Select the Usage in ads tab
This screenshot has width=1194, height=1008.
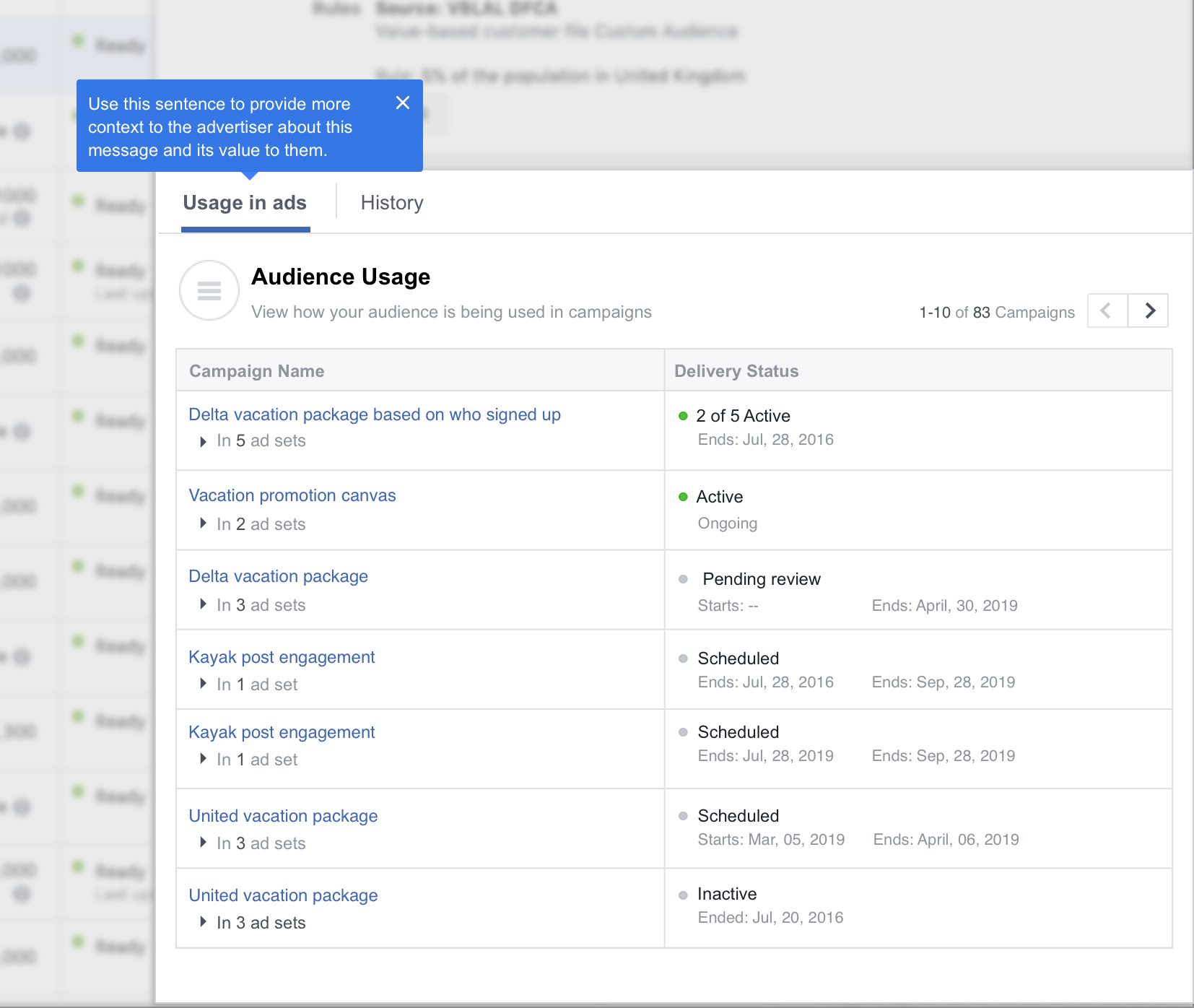pyautogui.click(x=245, y=203)
